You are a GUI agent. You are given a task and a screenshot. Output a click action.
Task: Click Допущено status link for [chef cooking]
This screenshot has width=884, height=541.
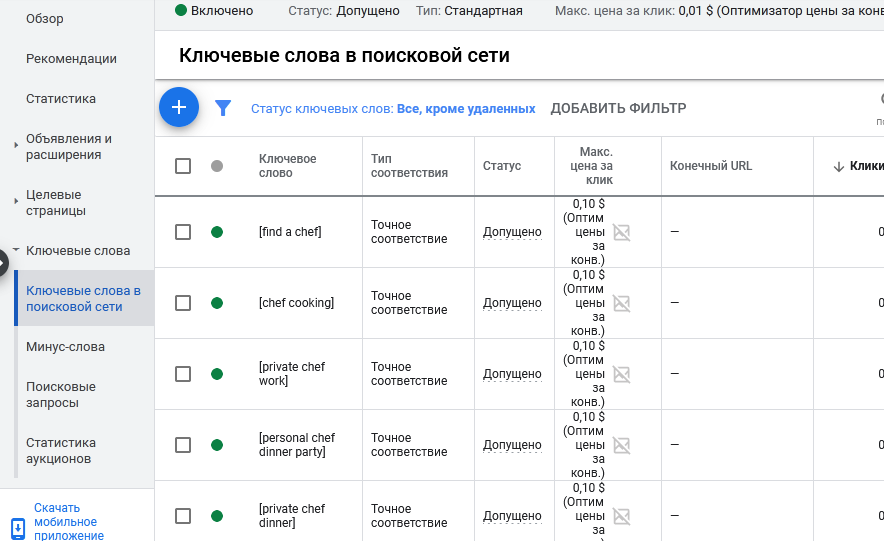pyautogui.click(x=512, y=303)
